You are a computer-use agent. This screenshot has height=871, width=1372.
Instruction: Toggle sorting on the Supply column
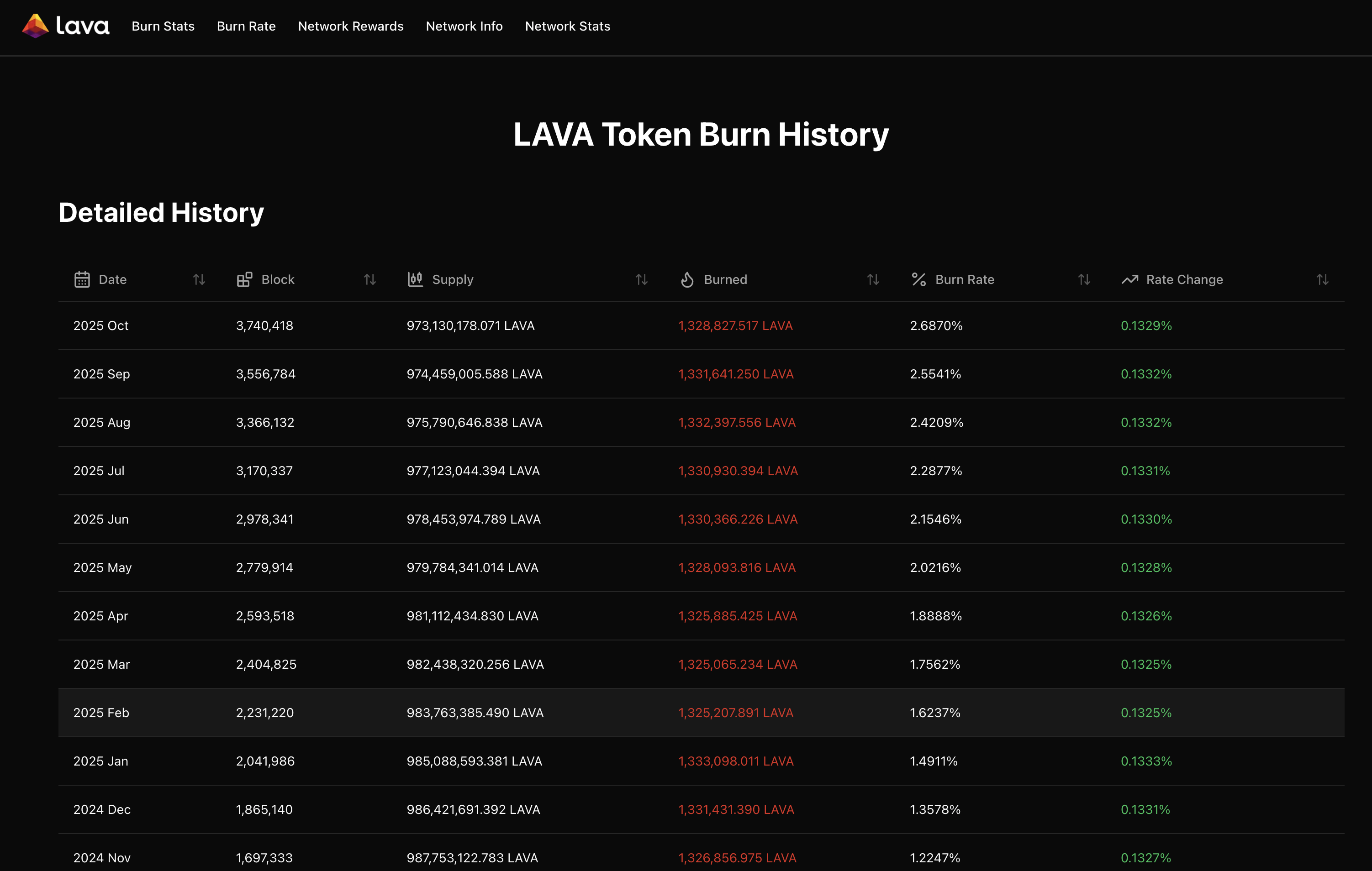click(642, 279)
